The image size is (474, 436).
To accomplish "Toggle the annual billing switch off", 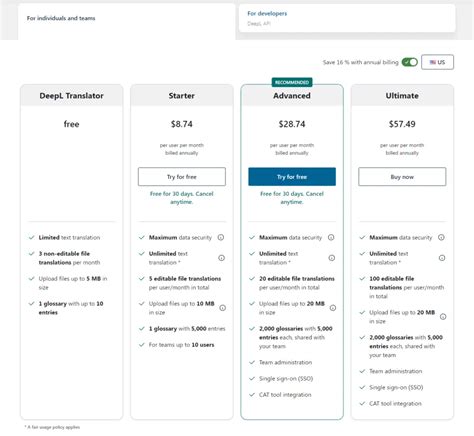I will 409,62.
